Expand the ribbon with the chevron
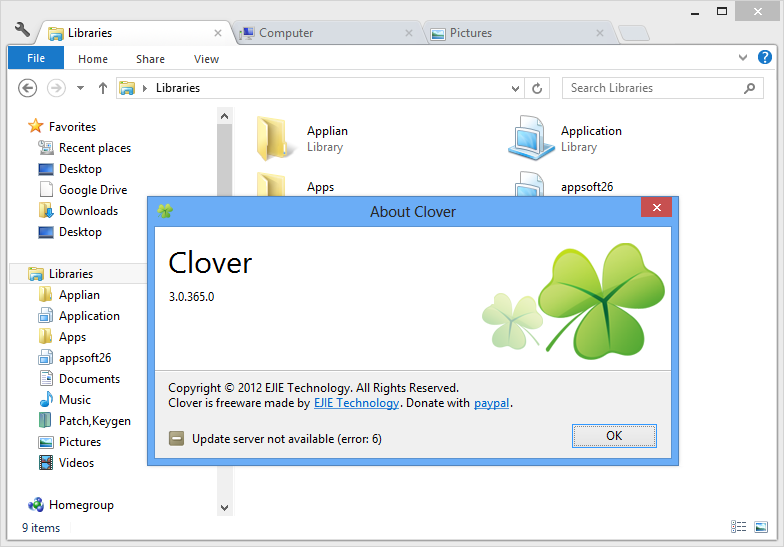The width and height of the screenshot is (784, 547). (743, 58)
